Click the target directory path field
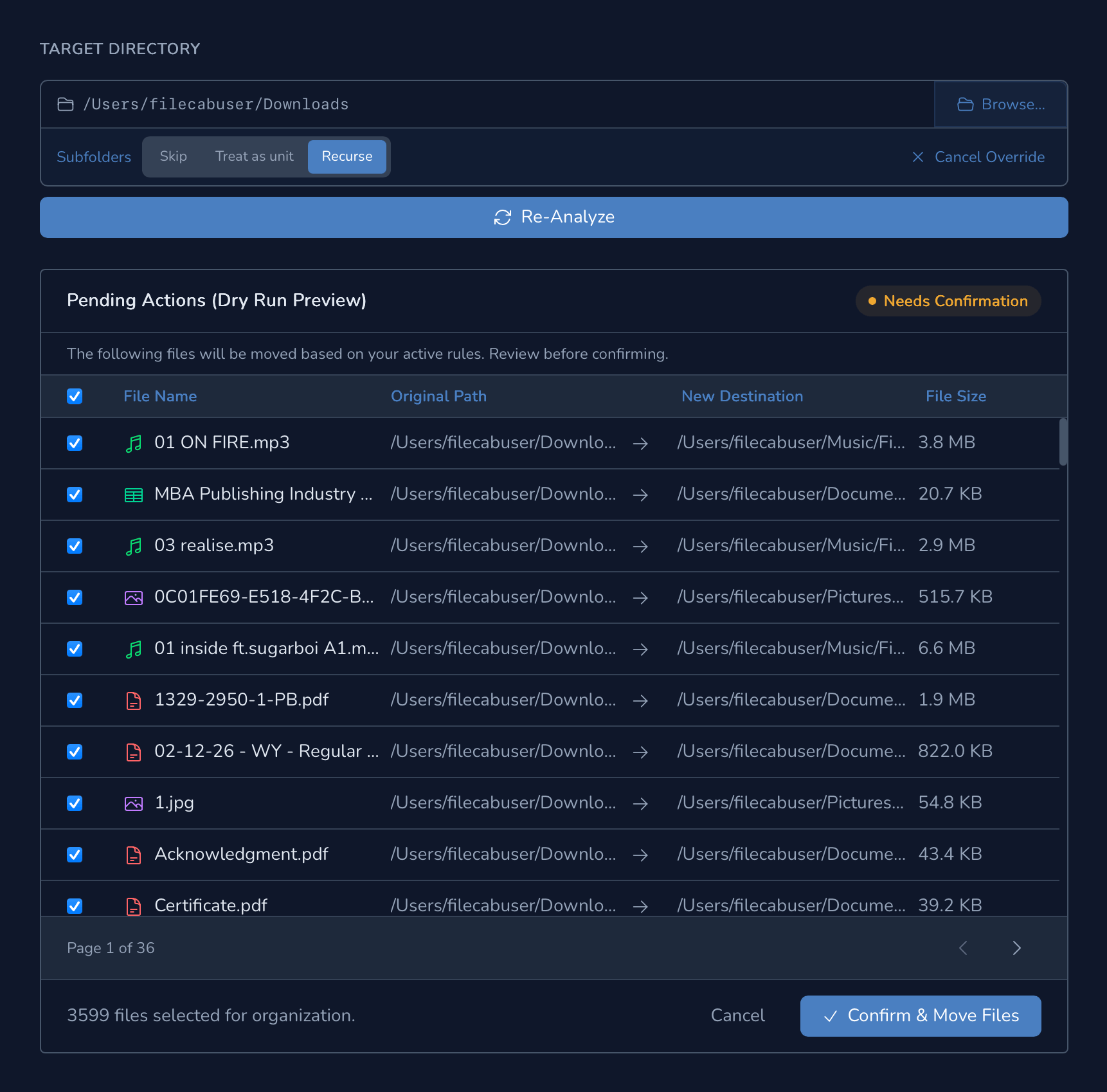Screen dimensions: 1107x1092 tap(487, 104)
